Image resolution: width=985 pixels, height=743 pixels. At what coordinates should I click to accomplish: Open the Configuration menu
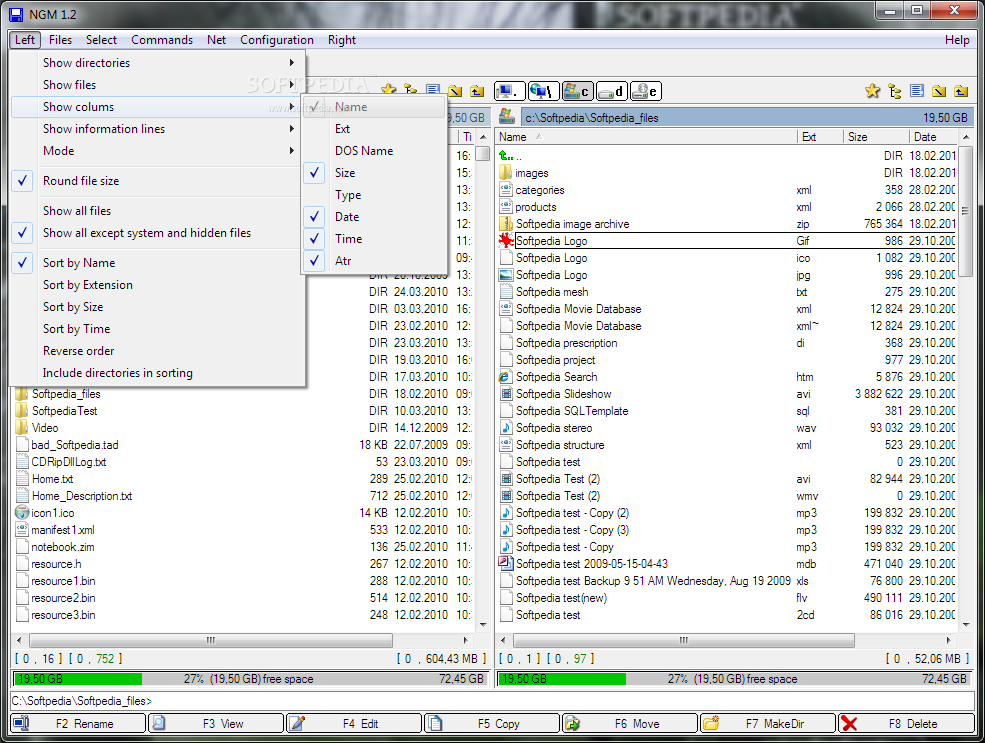coord(276,40)
